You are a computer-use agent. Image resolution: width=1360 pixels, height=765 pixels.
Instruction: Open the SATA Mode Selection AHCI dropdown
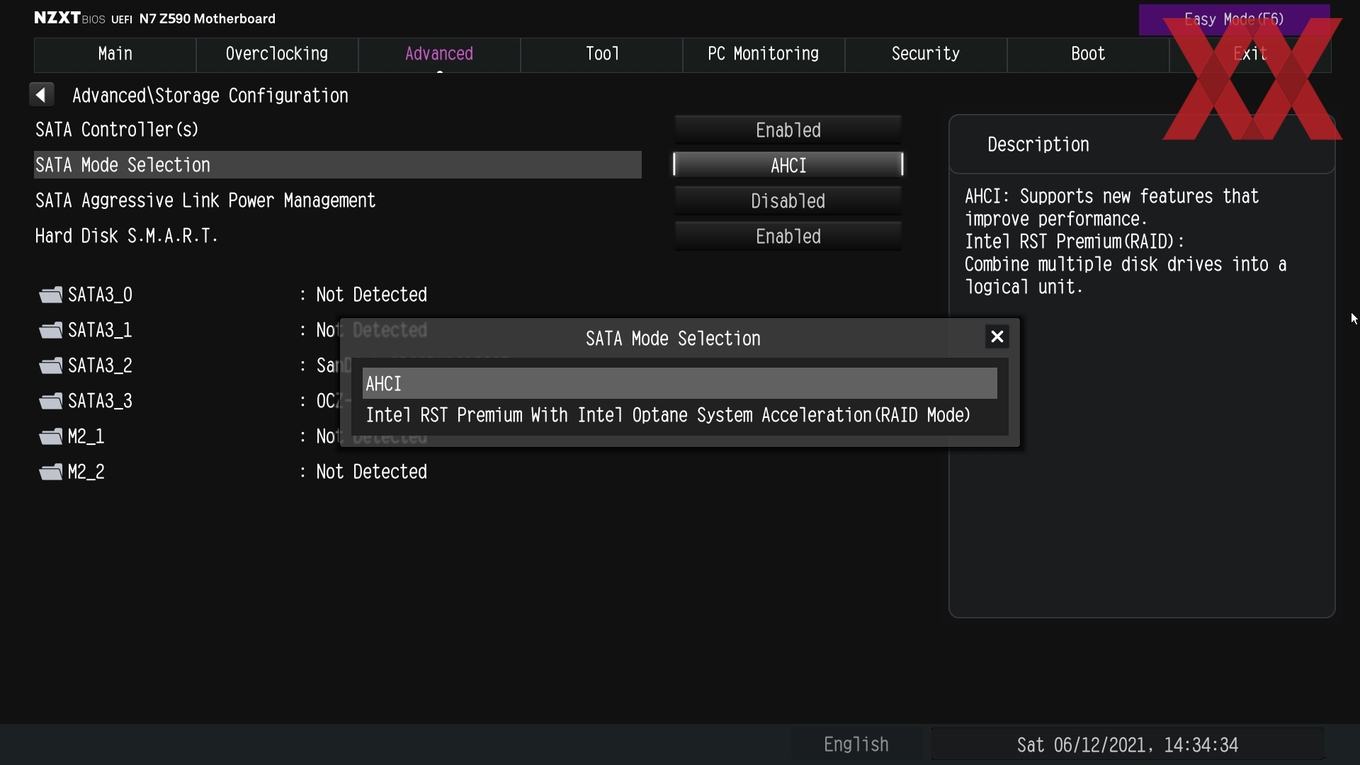click(788, 165)
